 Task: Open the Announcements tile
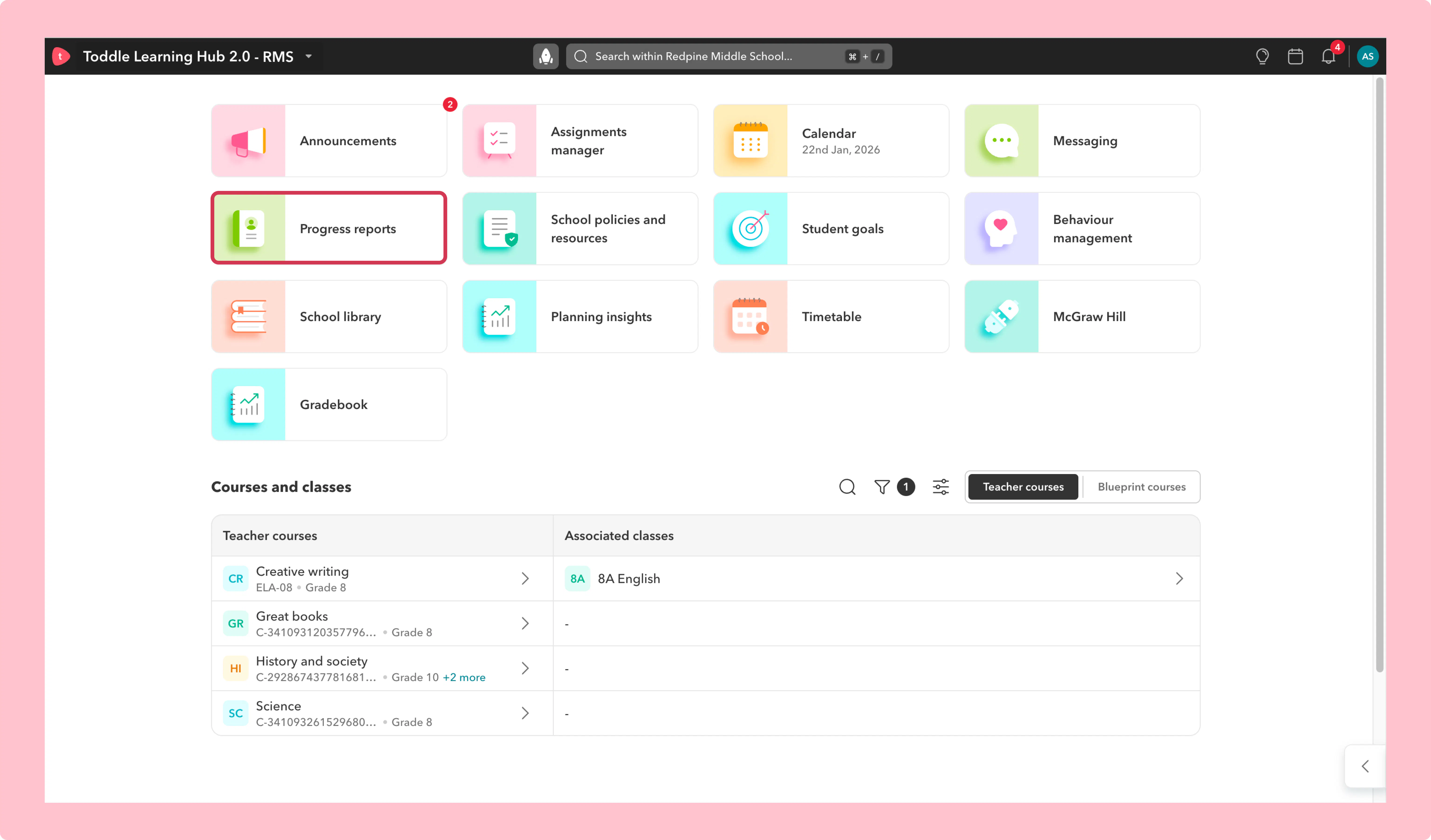[x=329, y=141]
